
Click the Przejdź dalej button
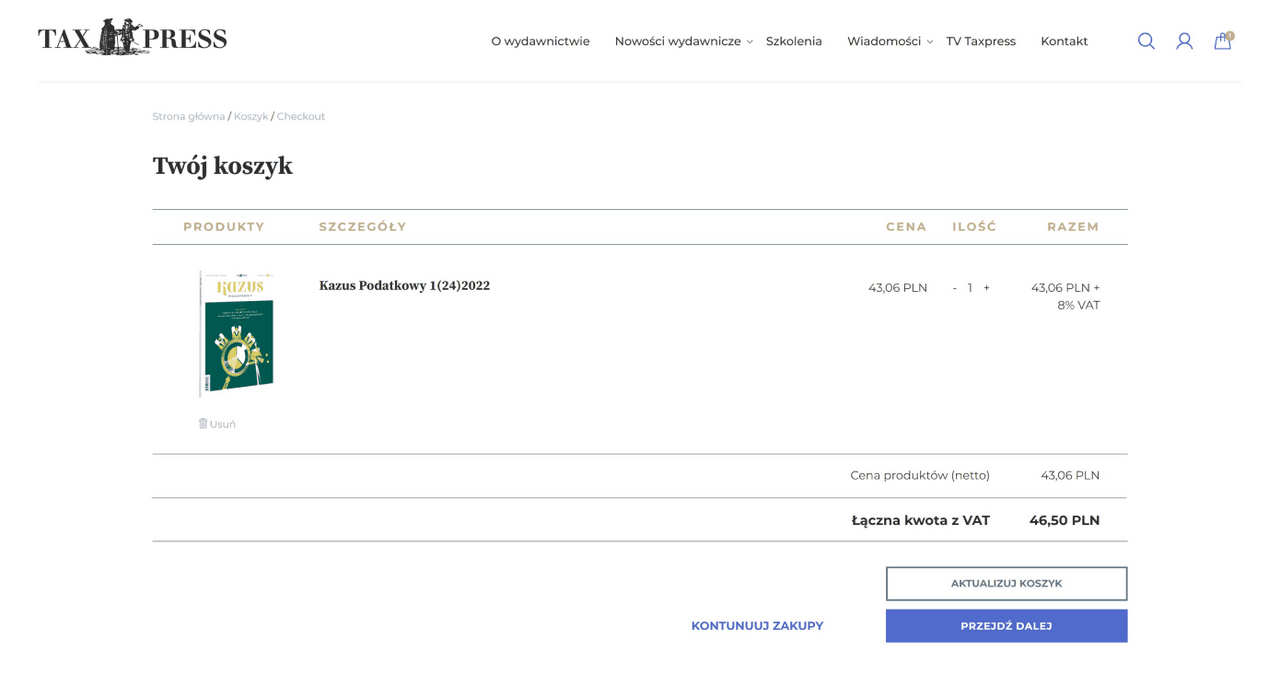click(x=1006, y=626)
